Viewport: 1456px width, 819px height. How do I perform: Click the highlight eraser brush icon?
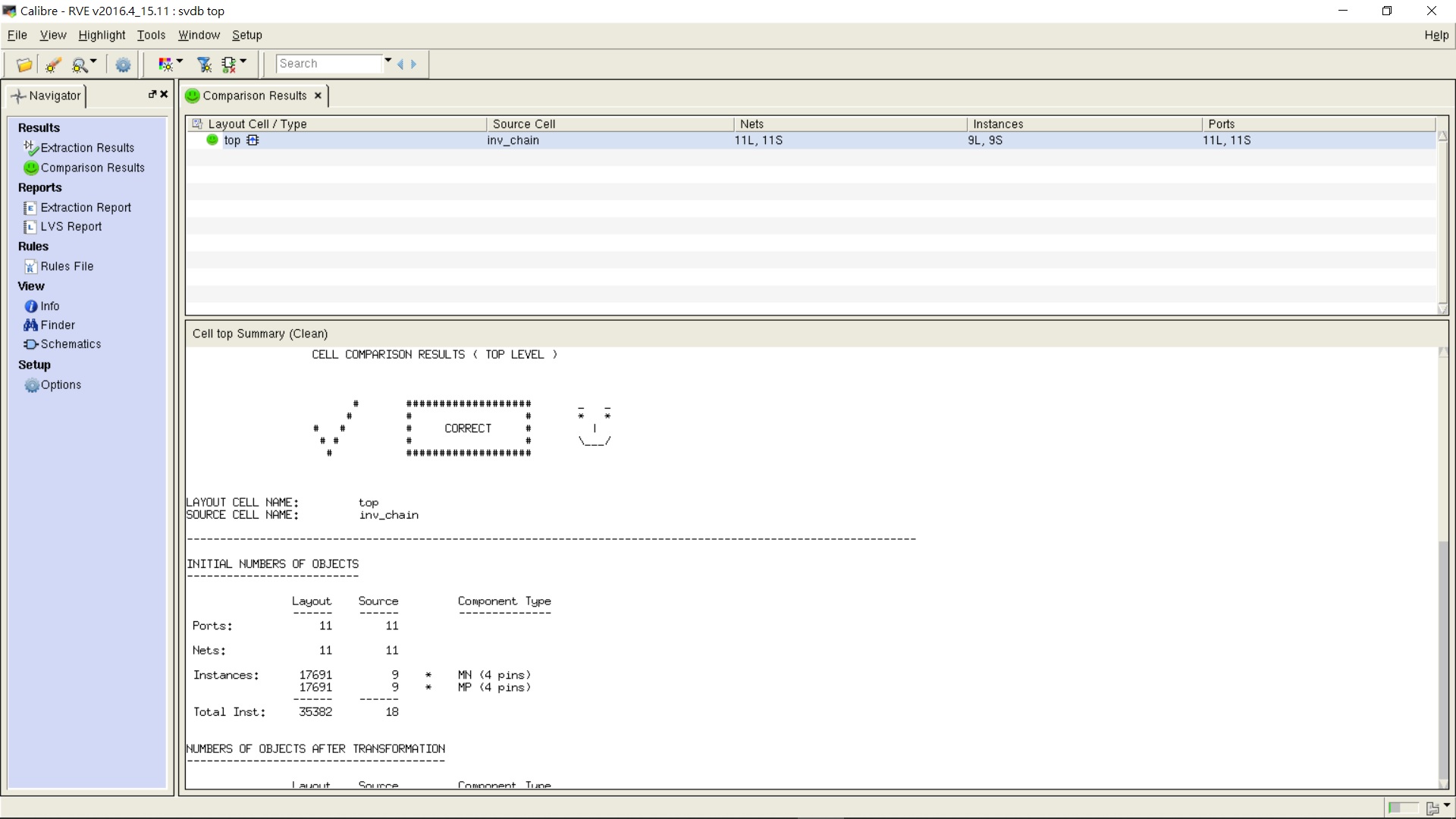[x=52, y=64]
